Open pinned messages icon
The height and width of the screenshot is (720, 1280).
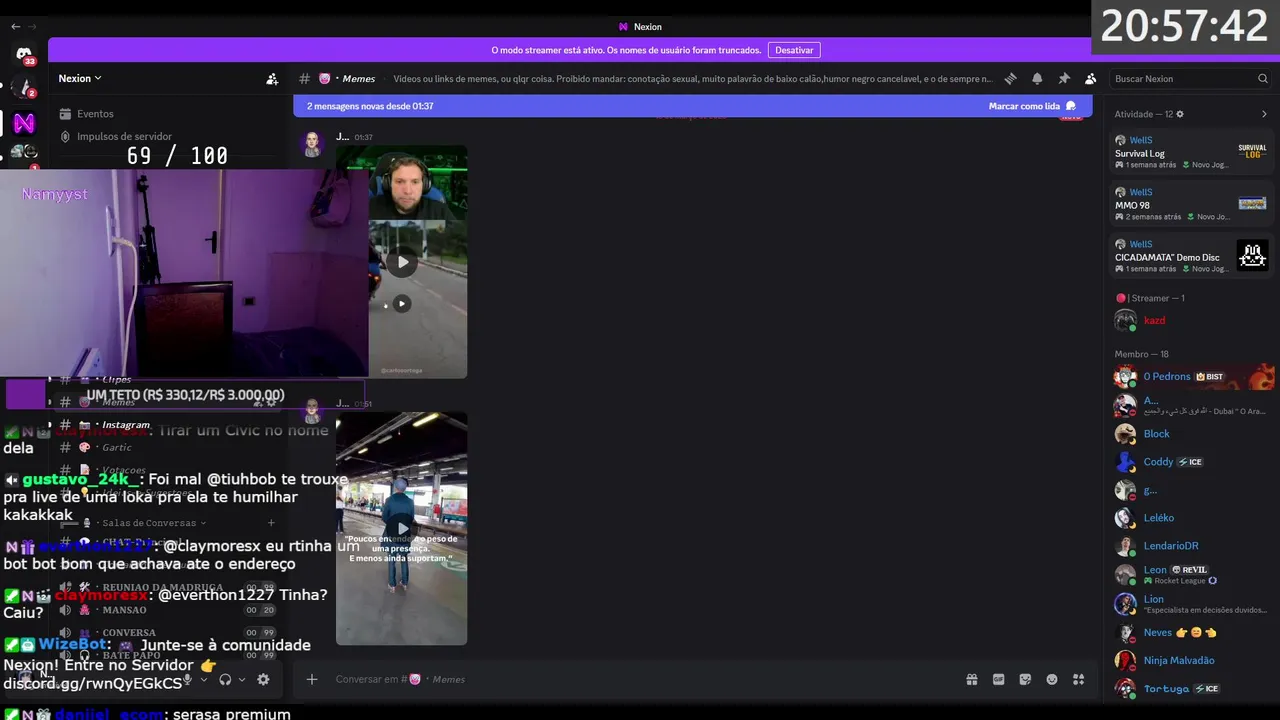(x=1064, y=79)
